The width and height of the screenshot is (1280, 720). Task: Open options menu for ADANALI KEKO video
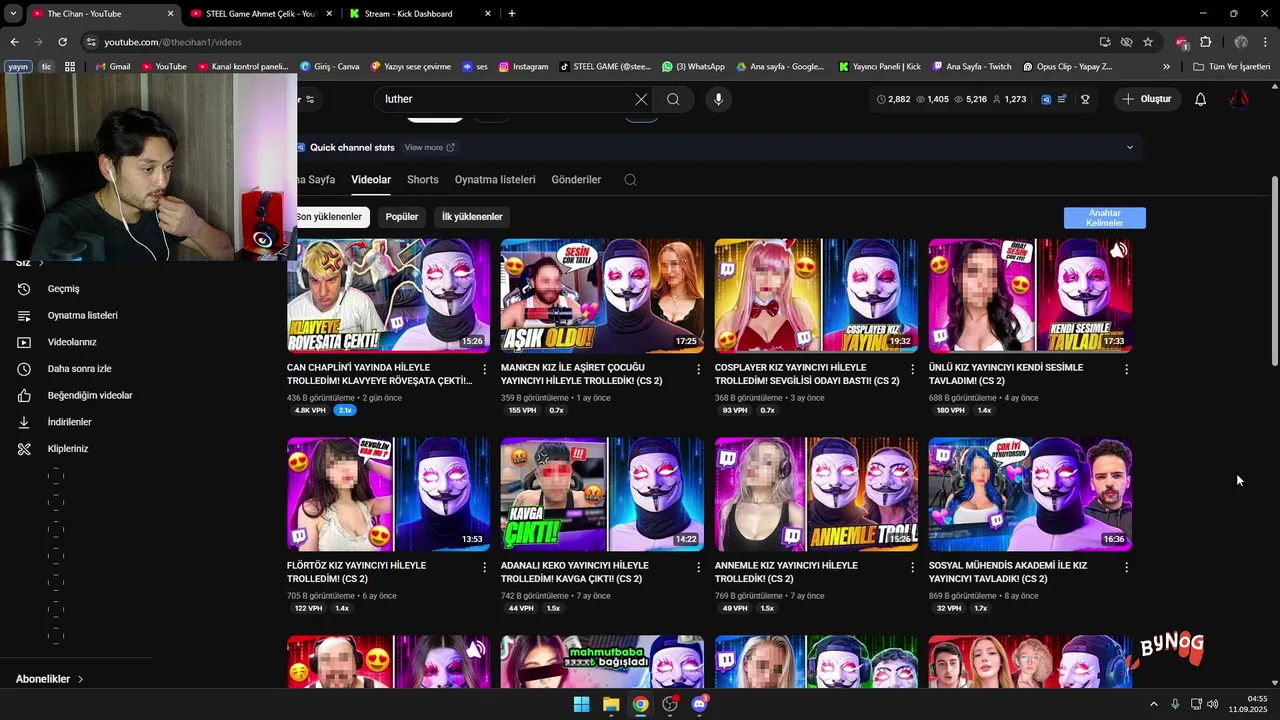(x=699, y=567)
